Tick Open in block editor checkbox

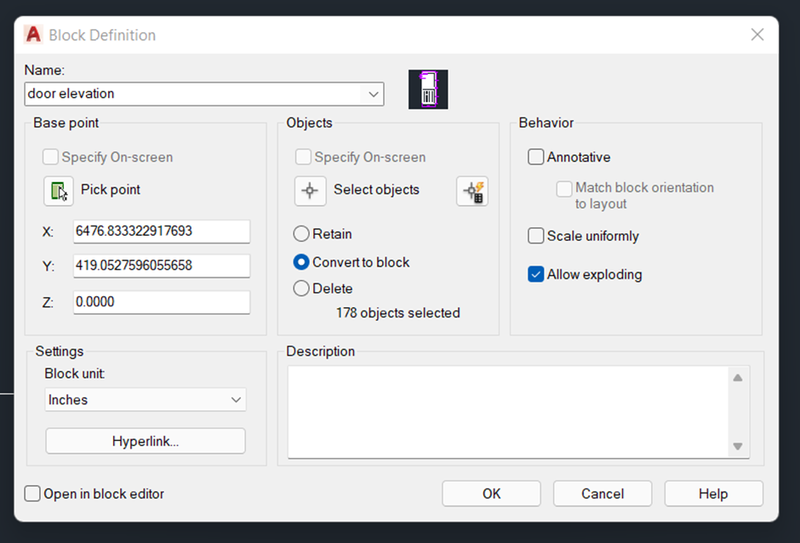tap(32, 493)
